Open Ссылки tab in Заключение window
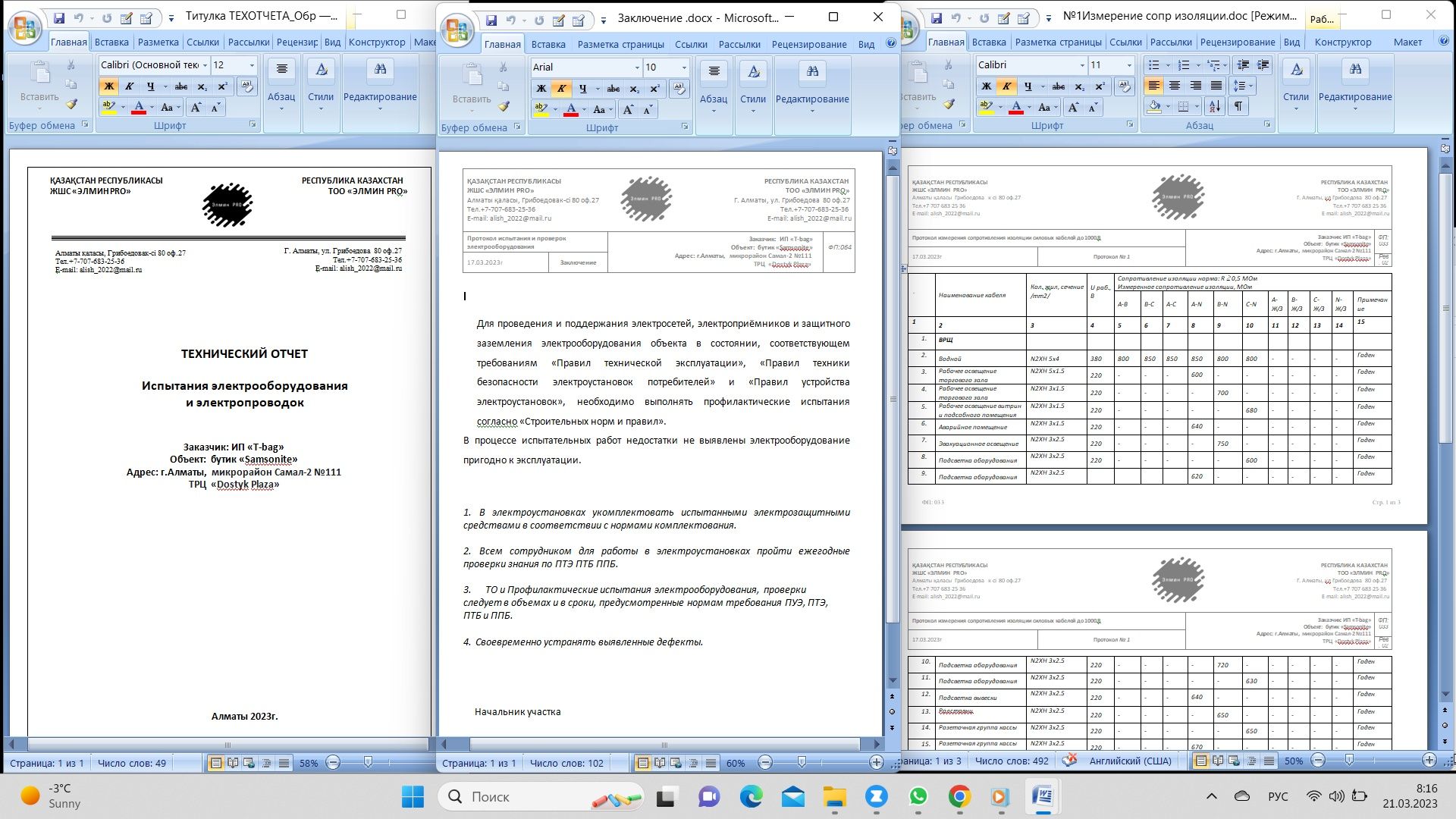 691,44
